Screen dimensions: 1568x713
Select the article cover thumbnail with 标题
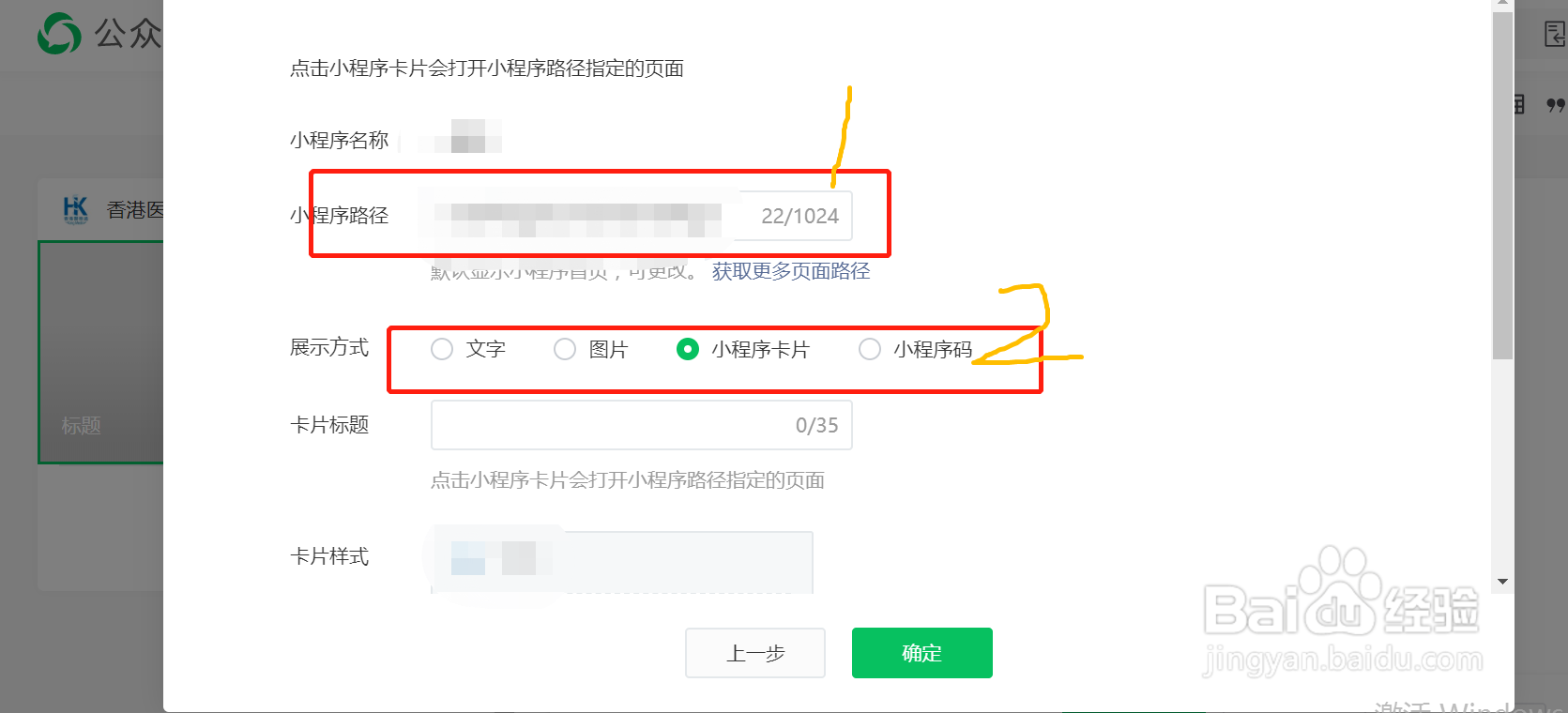coord(100,352)
